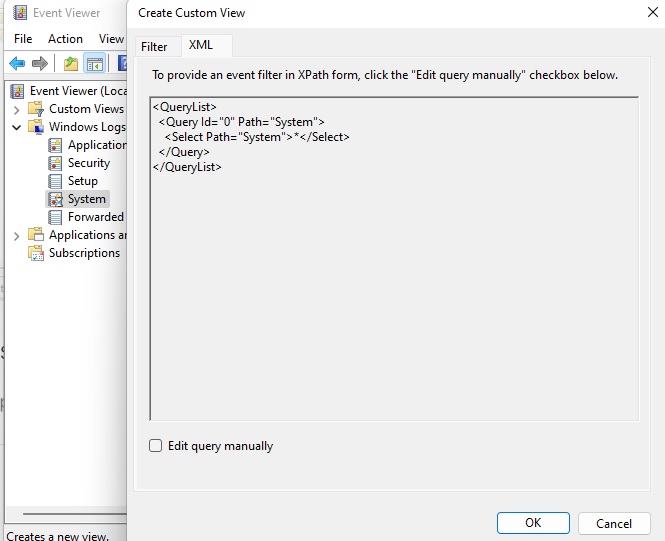Select the Subscriptions tree item label
The height and width of the screenshot is (541, 665).
tap(84, 253)
